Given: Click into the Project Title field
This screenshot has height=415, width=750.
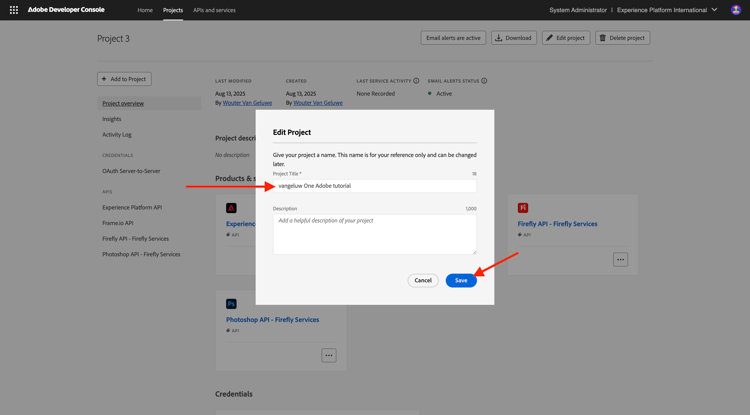Looking at the screenshot, I should pyautogui.click(x=375, y=186).
